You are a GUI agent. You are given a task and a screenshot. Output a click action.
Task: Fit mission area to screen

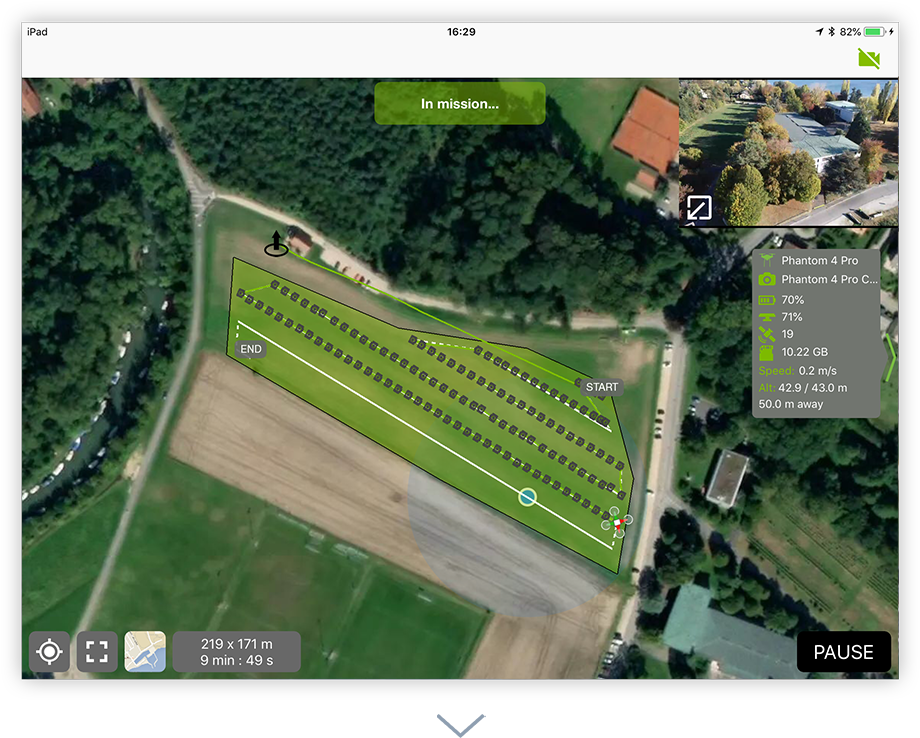(97, 652)
